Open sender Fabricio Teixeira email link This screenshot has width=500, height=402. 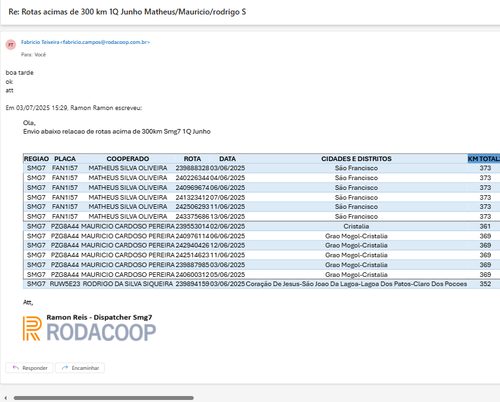(x=85, y=42)
